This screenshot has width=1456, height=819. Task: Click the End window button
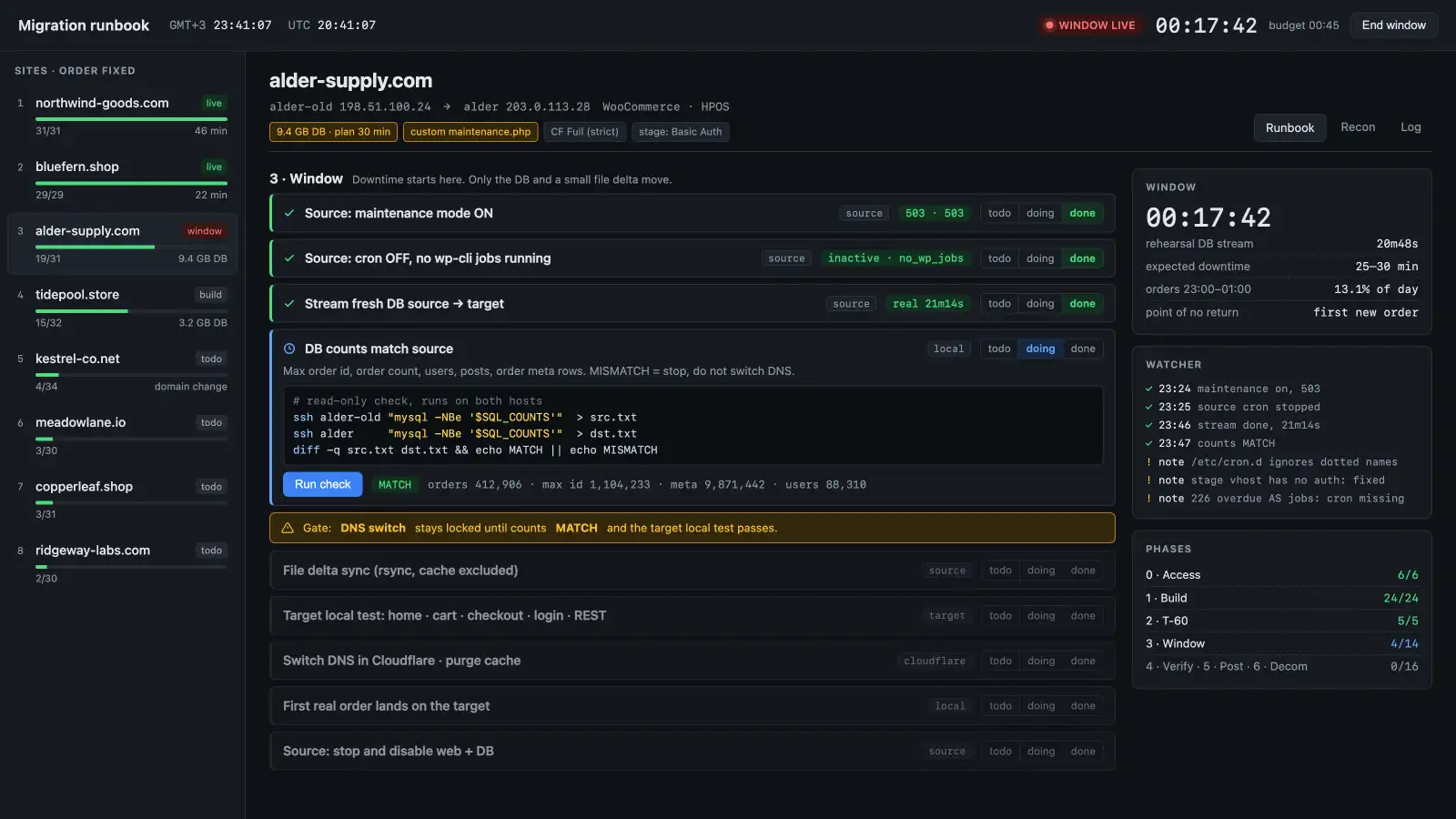click(1393, 25)
